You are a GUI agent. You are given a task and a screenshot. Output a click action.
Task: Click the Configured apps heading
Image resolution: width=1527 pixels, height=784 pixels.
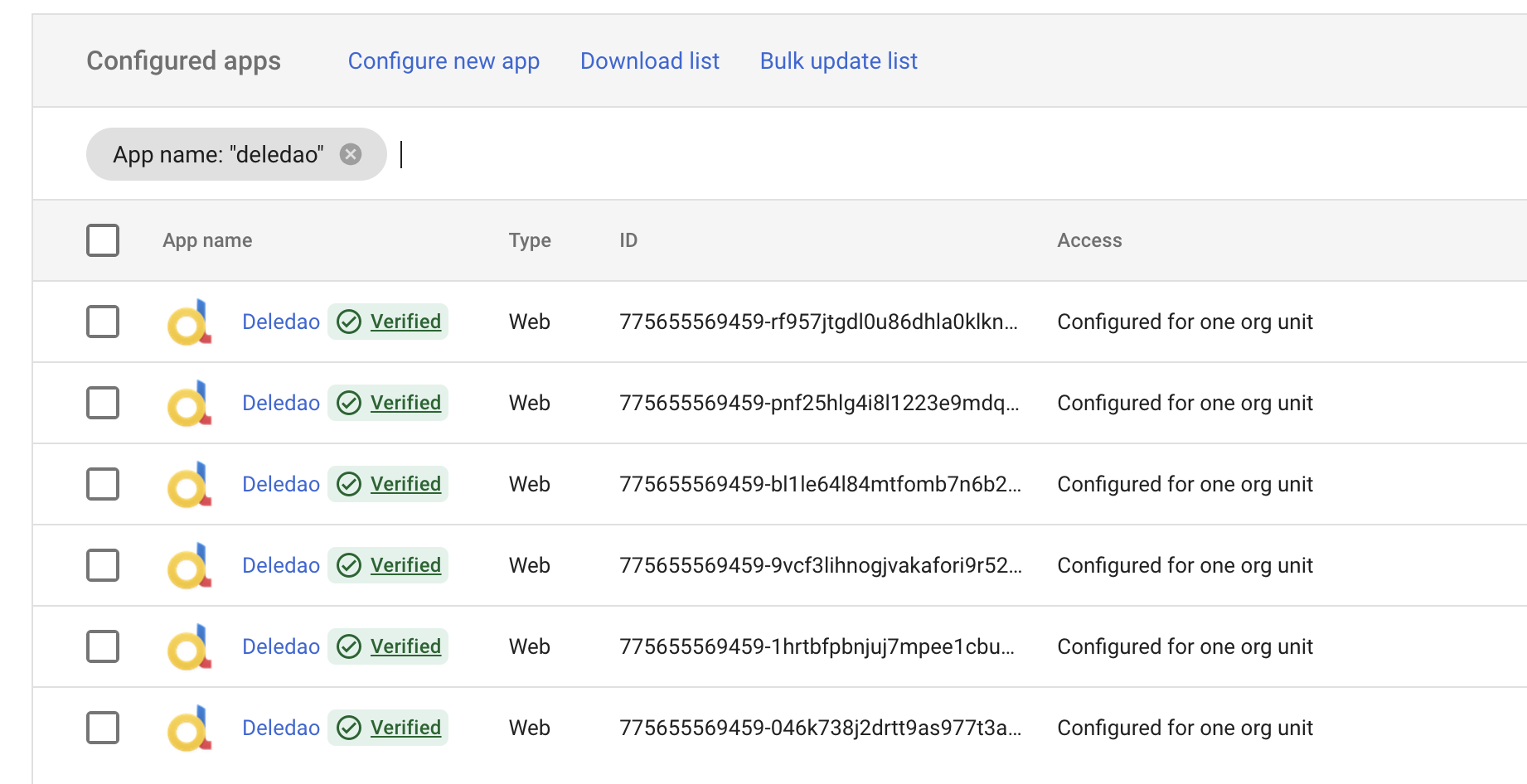[x=183, y=61]
